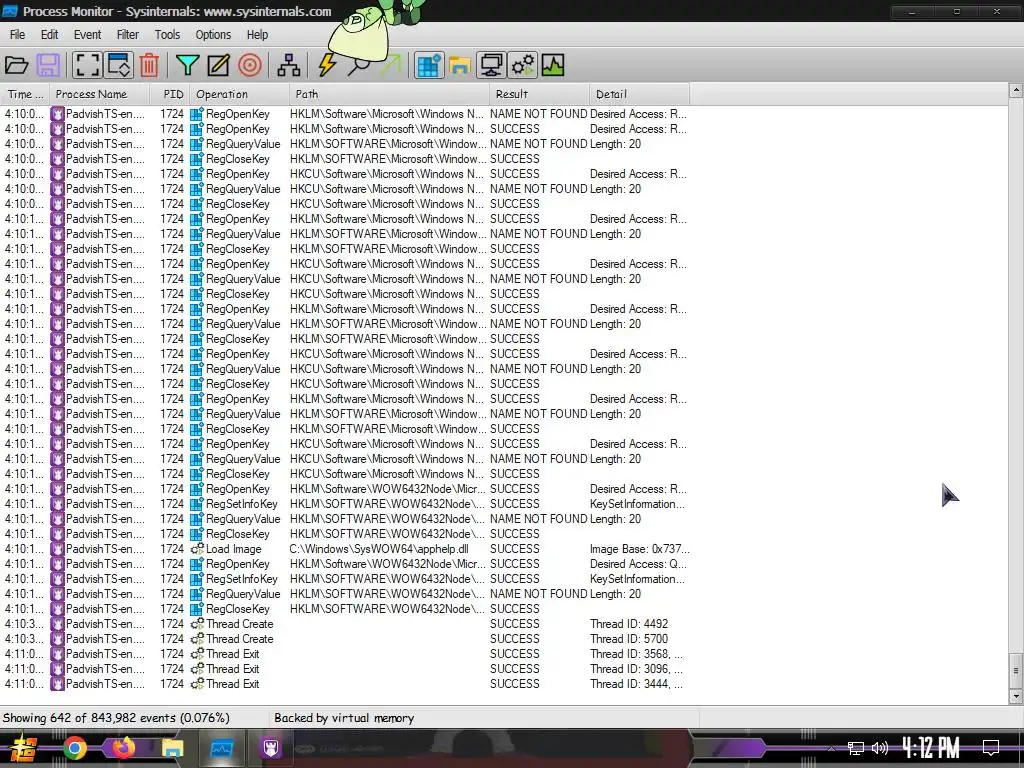Show the Process Tree icon
Viewport: 1024px width, 768px height.
[x=289, y=65]
